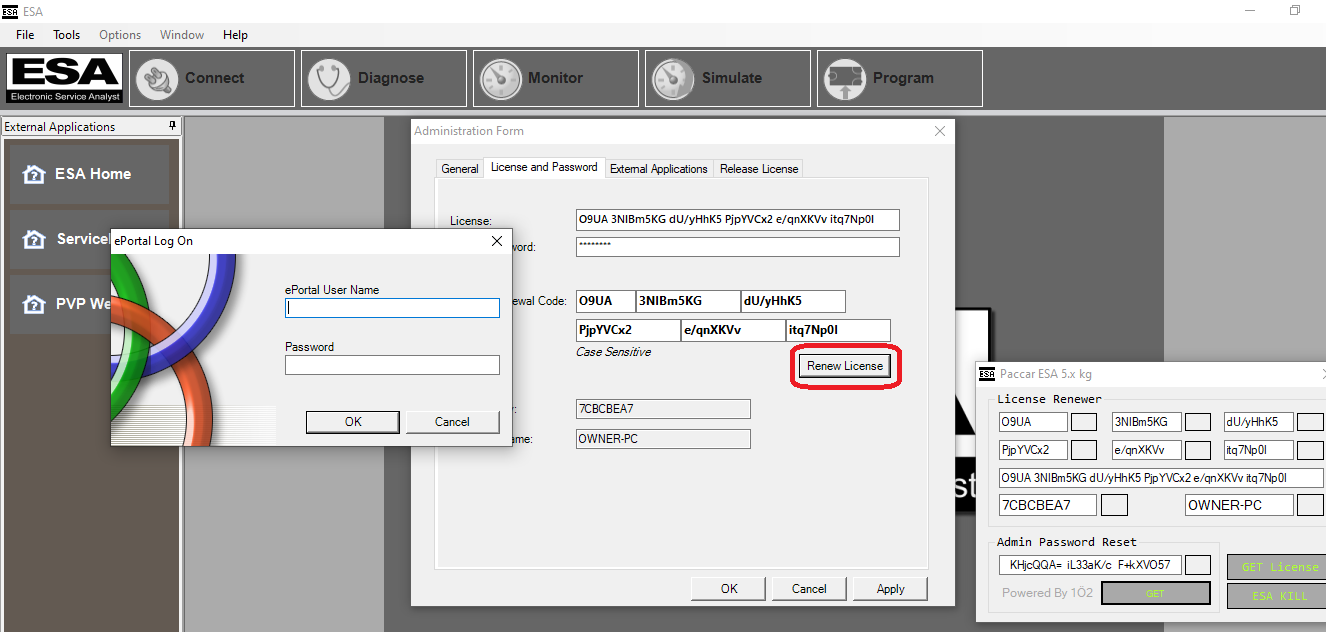Open the Monitor gauge tool
Image resolution: width=1326 pixels, height=632 pixels.
click(556, 78)
